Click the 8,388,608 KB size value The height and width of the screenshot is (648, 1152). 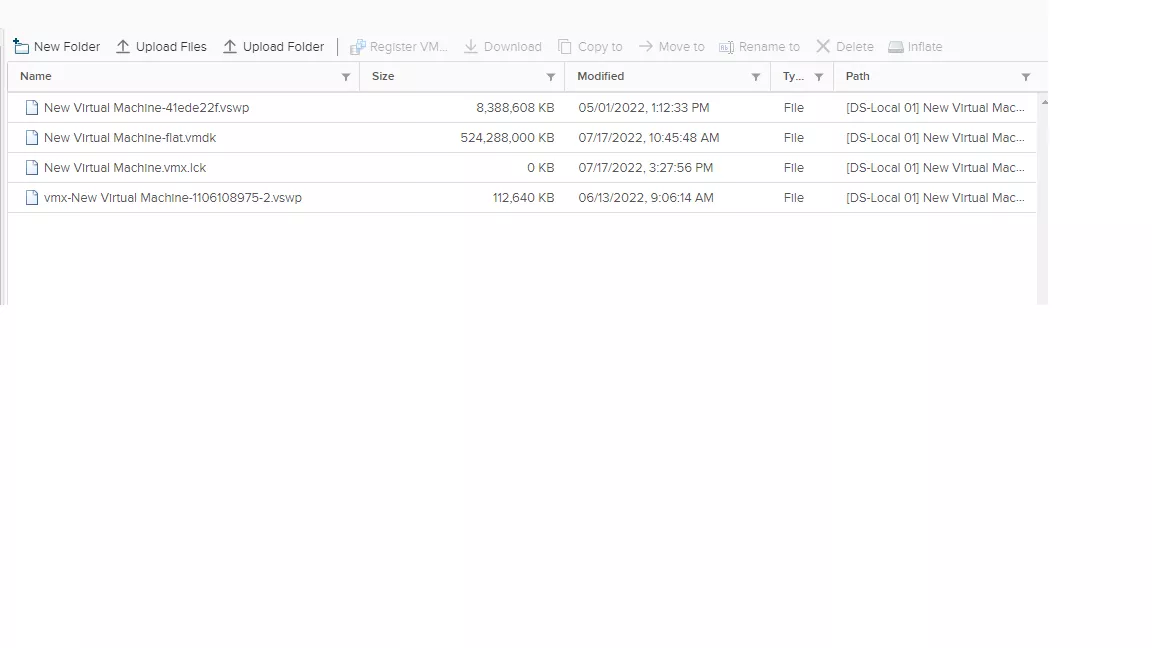(x=515, y=108)
